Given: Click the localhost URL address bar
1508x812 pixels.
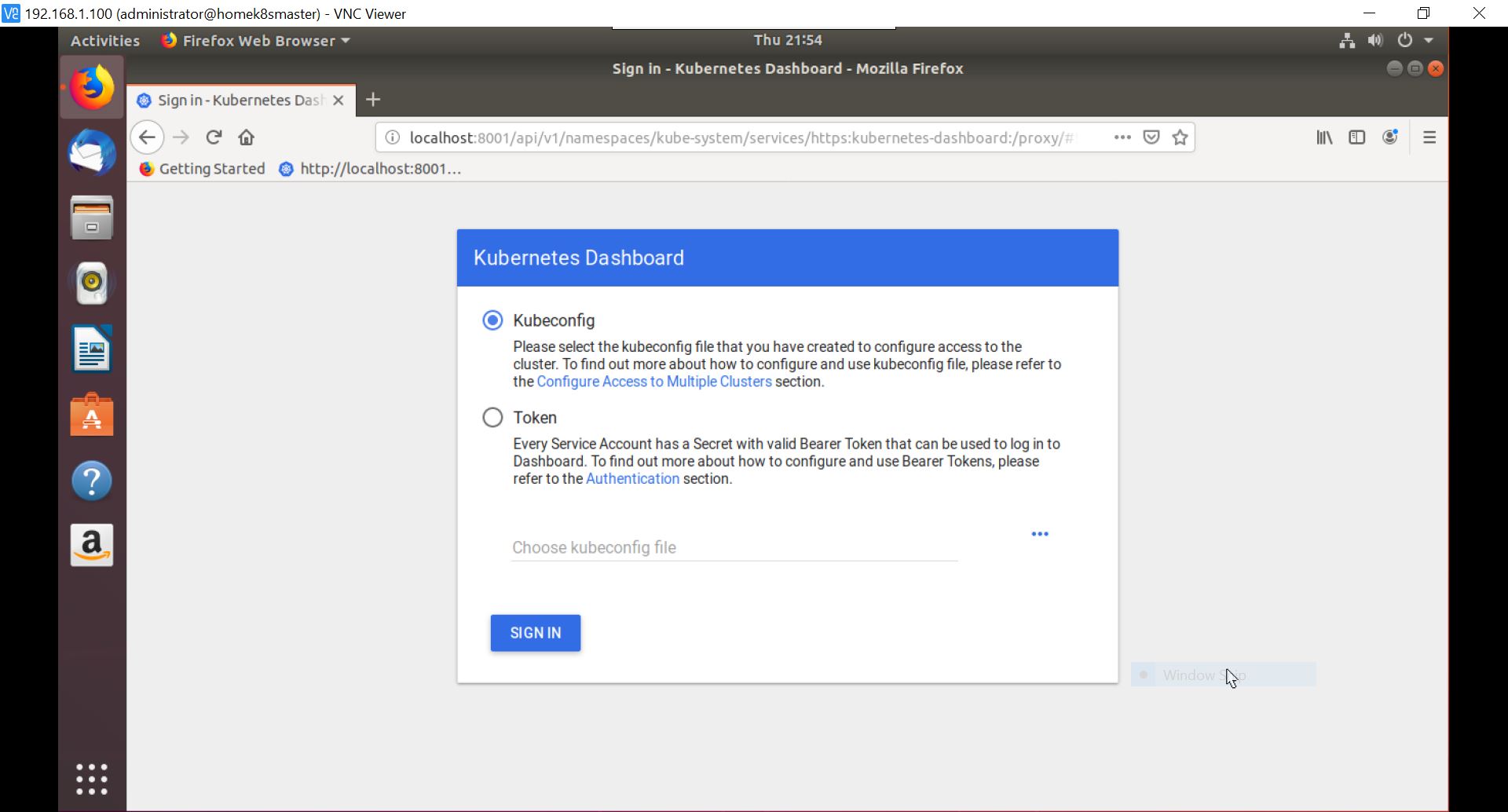Looking at the screenshot, I should tap(741, 137).
